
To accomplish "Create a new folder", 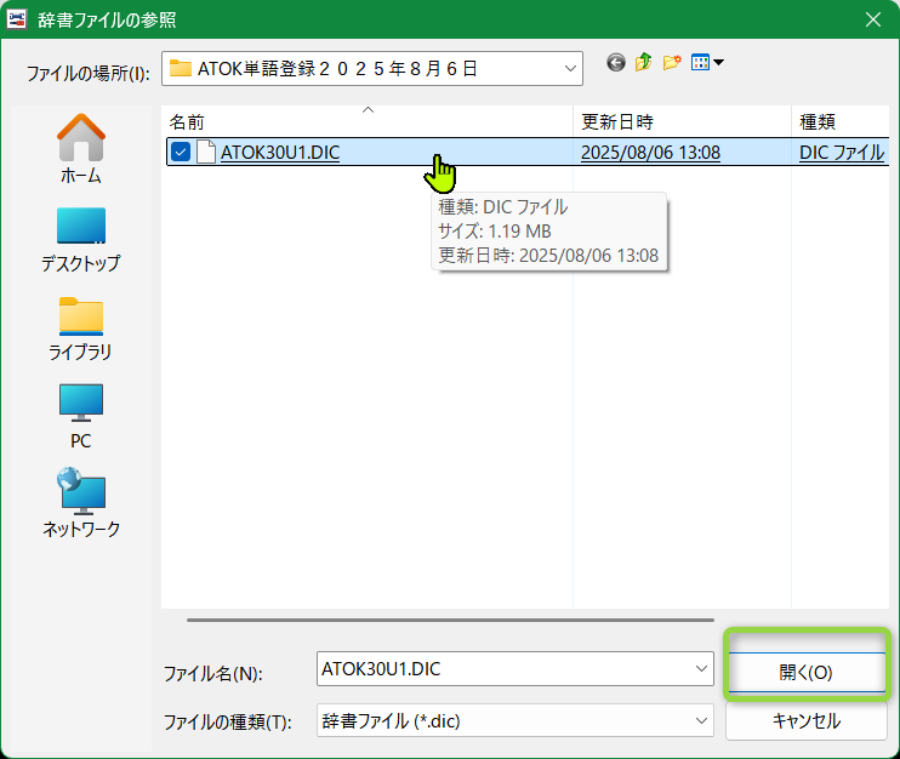I will [672, 62].
